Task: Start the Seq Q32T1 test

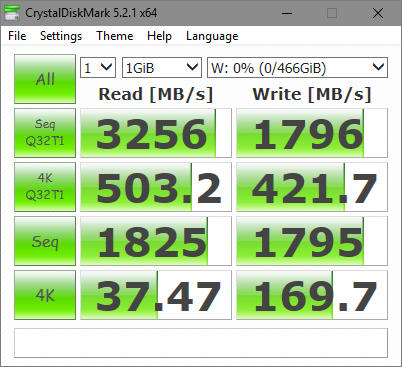Action: coord(45,133)
